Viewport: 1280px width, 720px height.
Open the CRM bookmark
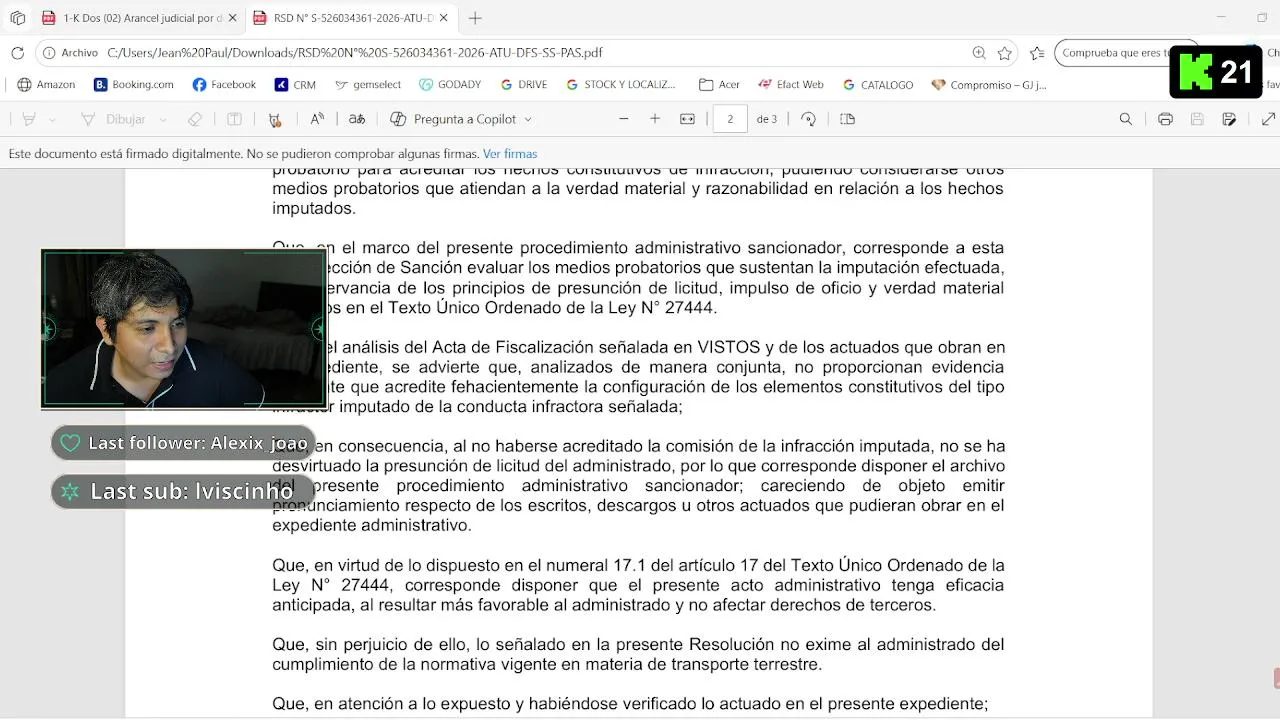296,85
